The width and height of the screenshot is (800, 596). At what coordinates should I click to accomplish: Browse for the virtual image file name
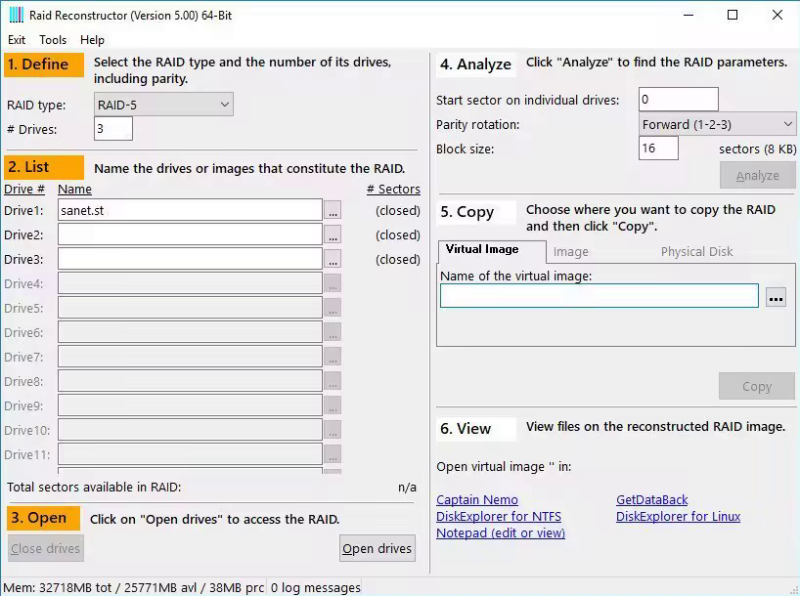(776, 297)
